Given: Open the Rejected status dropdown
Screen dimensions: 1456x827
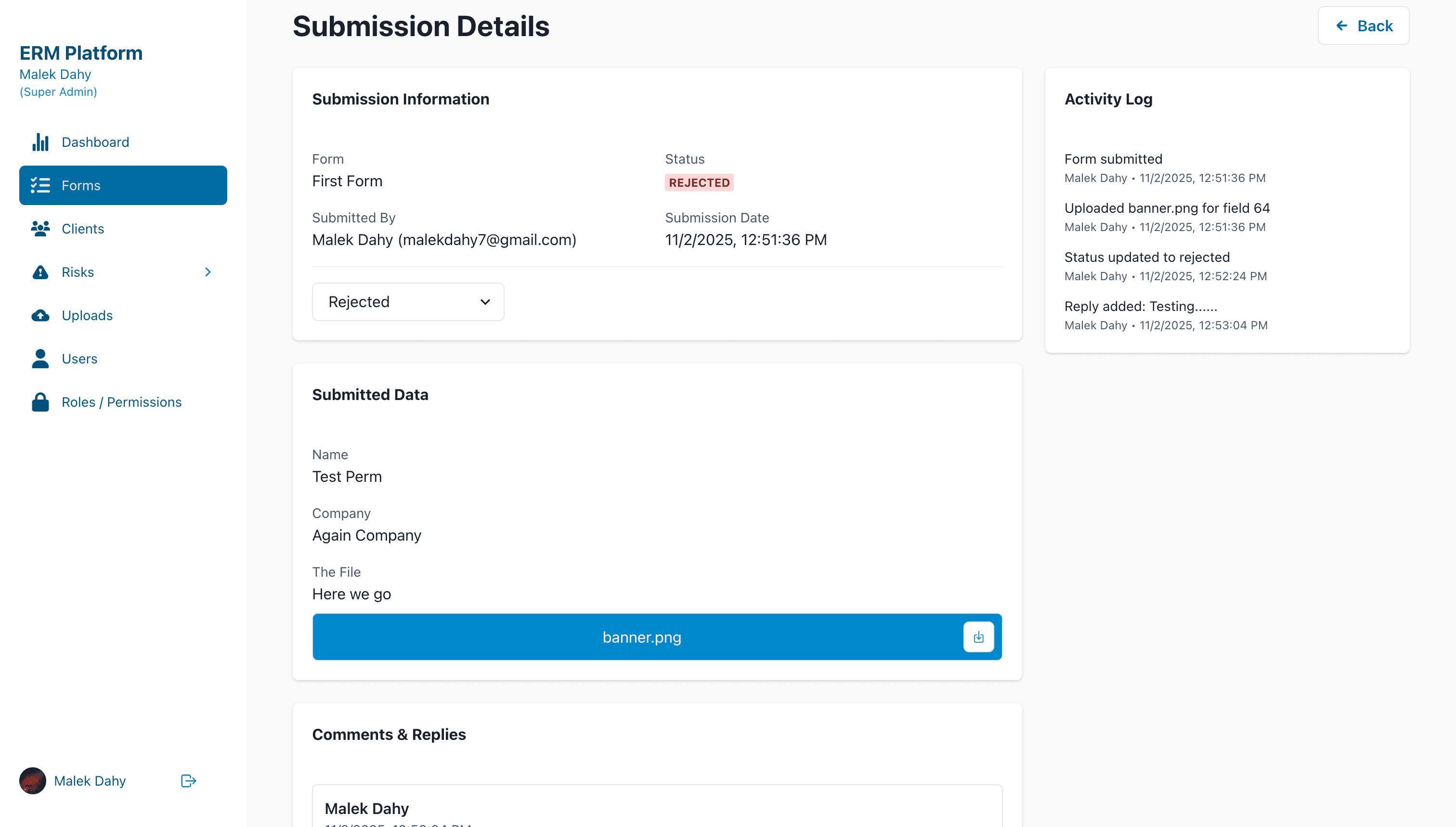Looking at the screenshot, I should tap(408, 302).
